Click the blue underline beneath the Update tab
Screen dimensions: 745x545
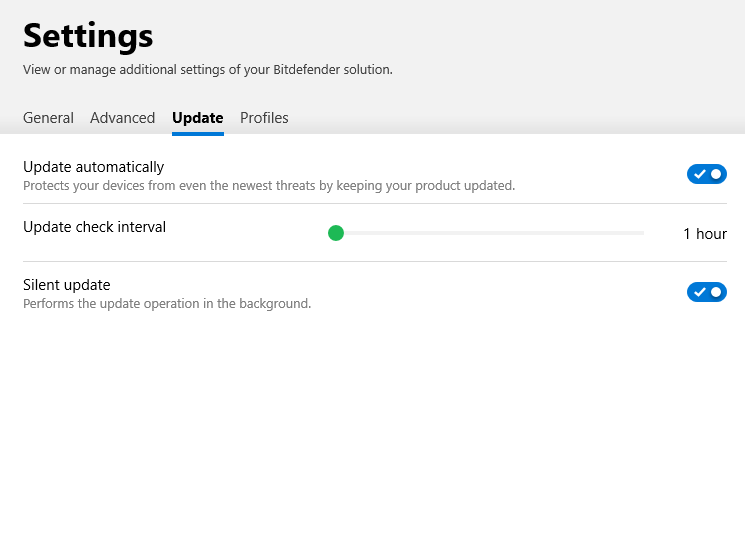click(197, 133)
